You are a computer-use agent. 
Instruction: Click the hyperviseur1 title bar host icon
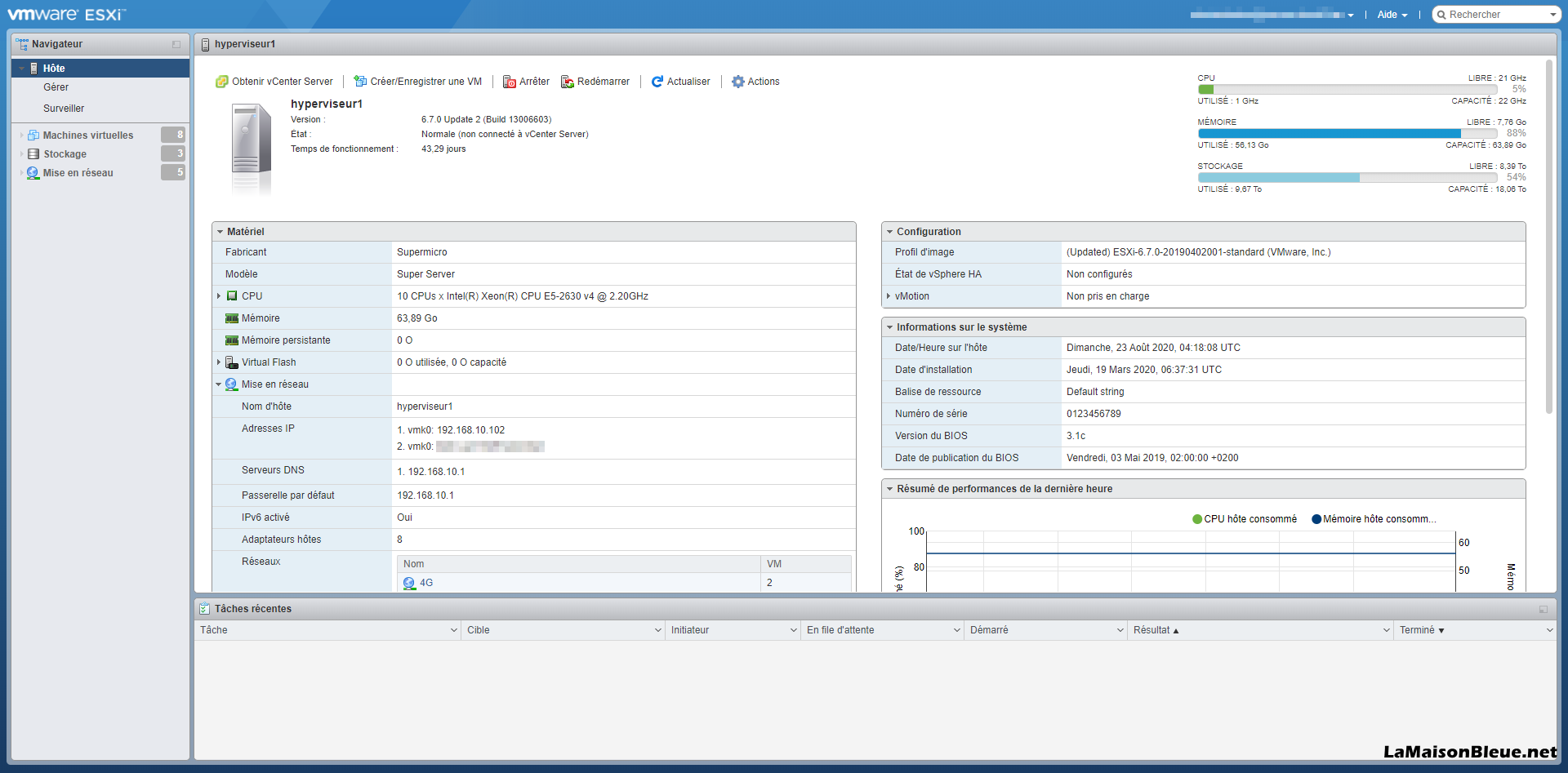click(x=206, y=44)
